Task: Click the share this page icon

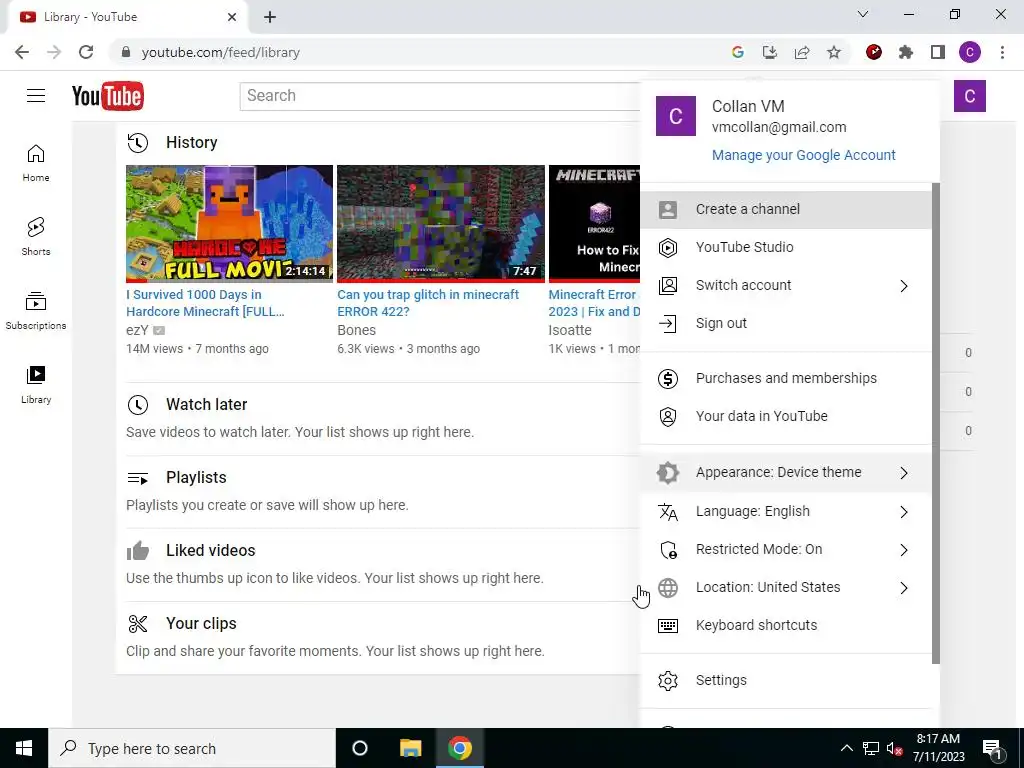Action: (x=802, y=52)
